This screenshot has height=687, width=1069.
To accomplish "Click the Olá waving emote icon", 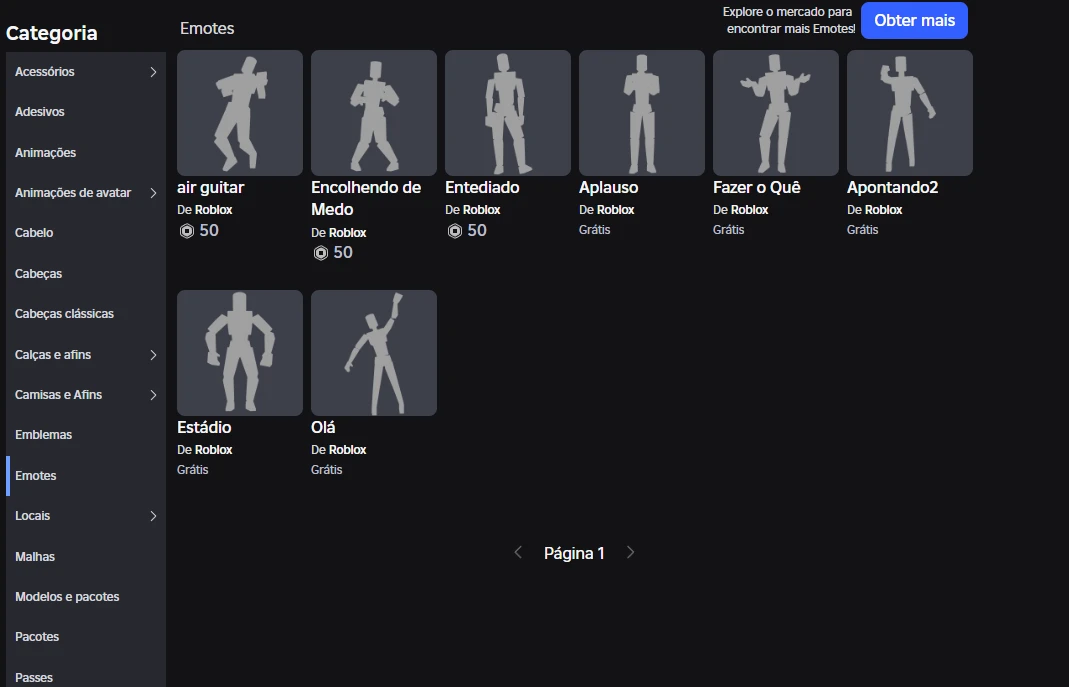I will click(x=373, y=353).
